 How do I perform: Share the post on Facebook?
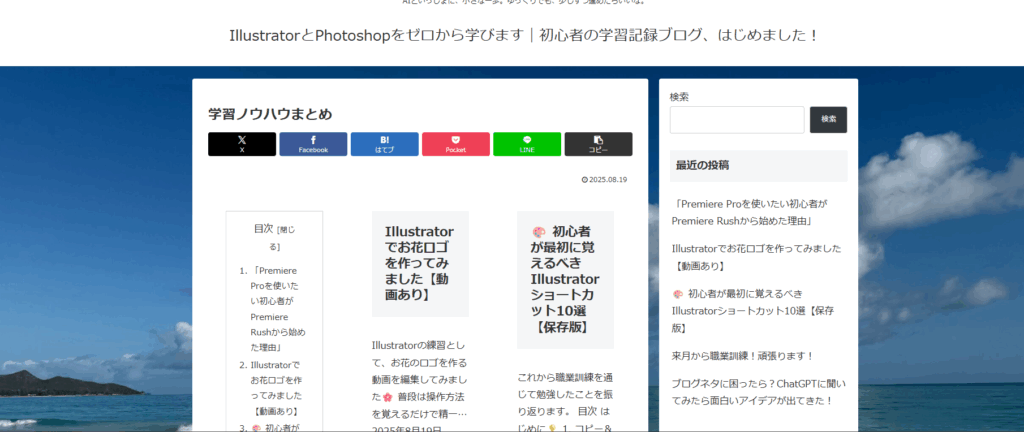point(313,144)
